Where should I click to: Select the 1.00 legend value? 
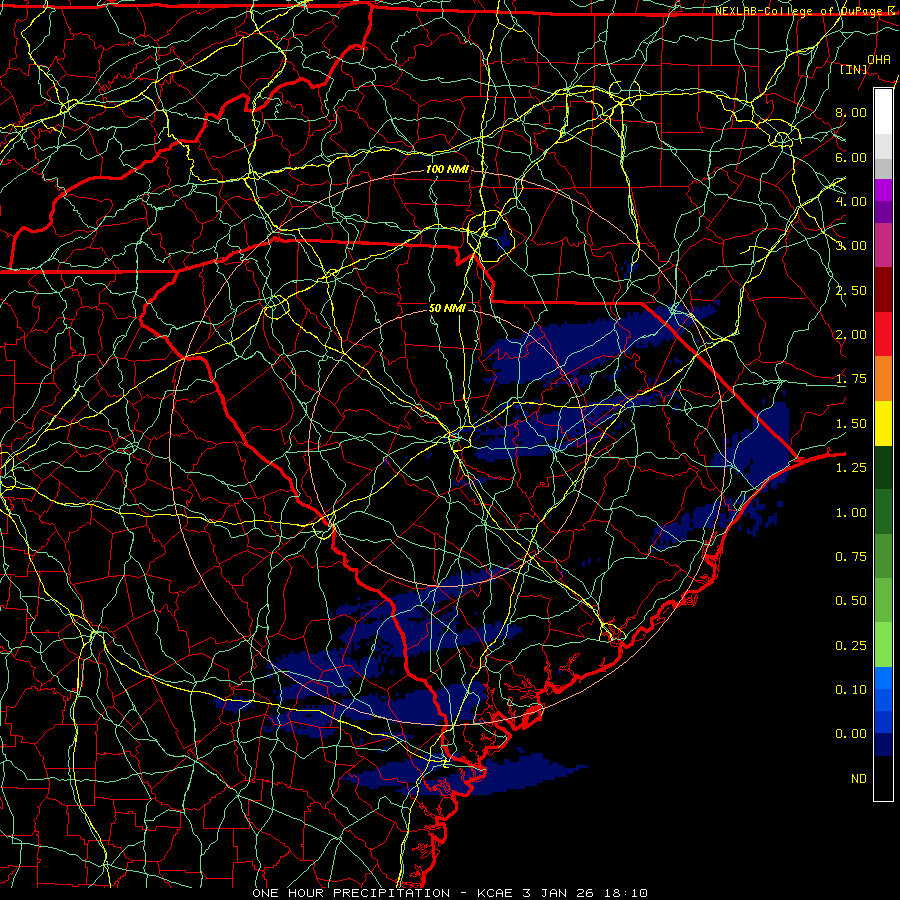click(x=851, y=513)
